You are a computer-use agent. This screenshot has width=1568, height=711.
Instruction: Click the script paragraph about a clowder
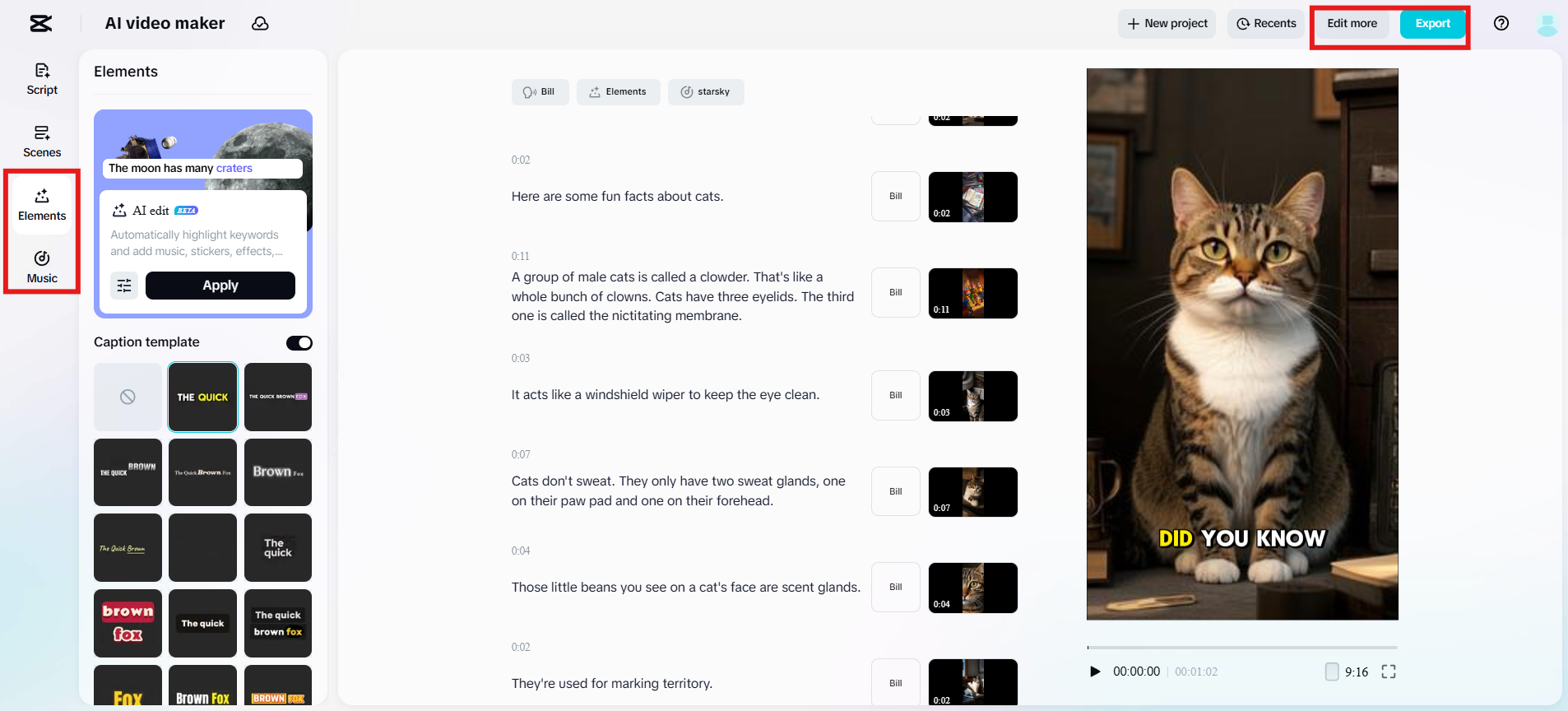[x=683, y=296]
